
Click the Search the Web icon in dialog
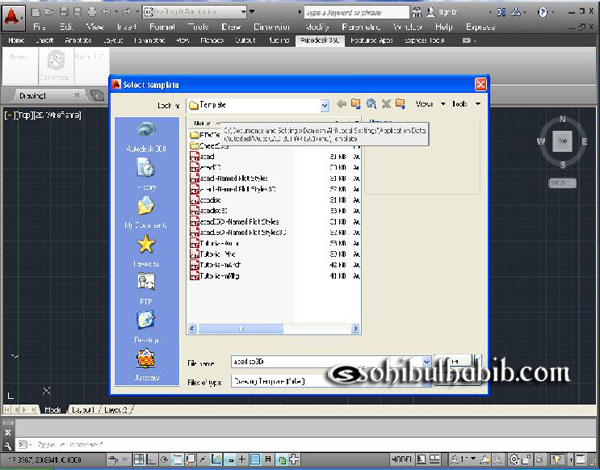pyautogui.click(x=371, y=104)
